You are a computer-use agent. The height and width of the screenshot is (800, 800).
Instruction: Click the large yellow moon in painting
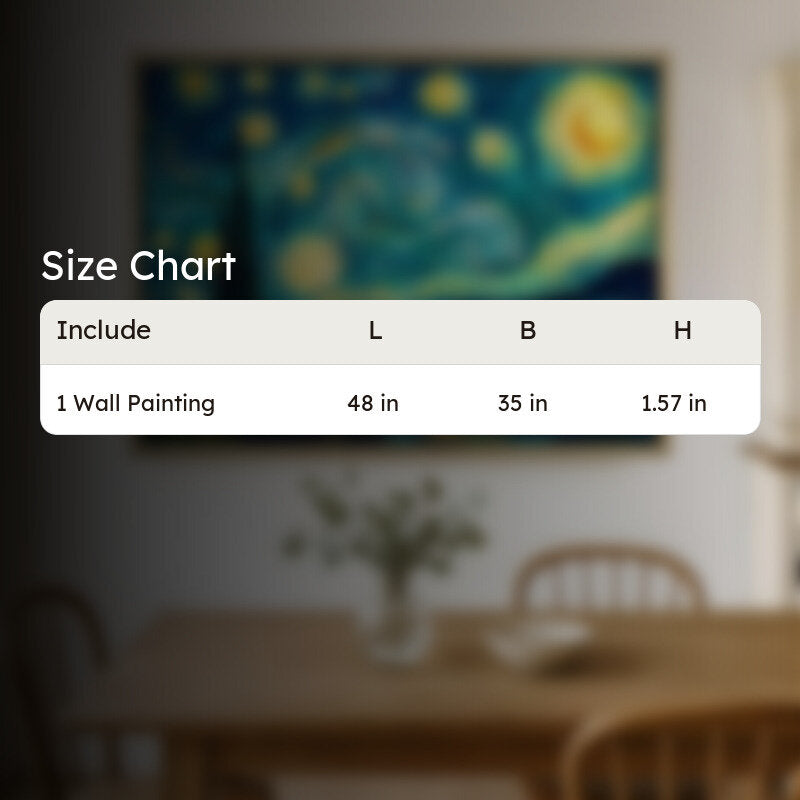[x=588, y=125]
